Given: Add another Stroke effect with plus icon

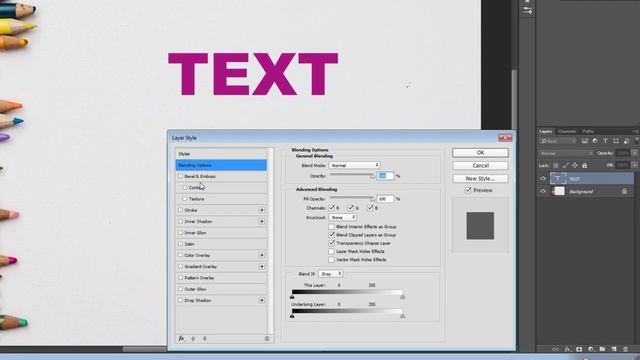Looking at the screenshot, I should 262,210.
